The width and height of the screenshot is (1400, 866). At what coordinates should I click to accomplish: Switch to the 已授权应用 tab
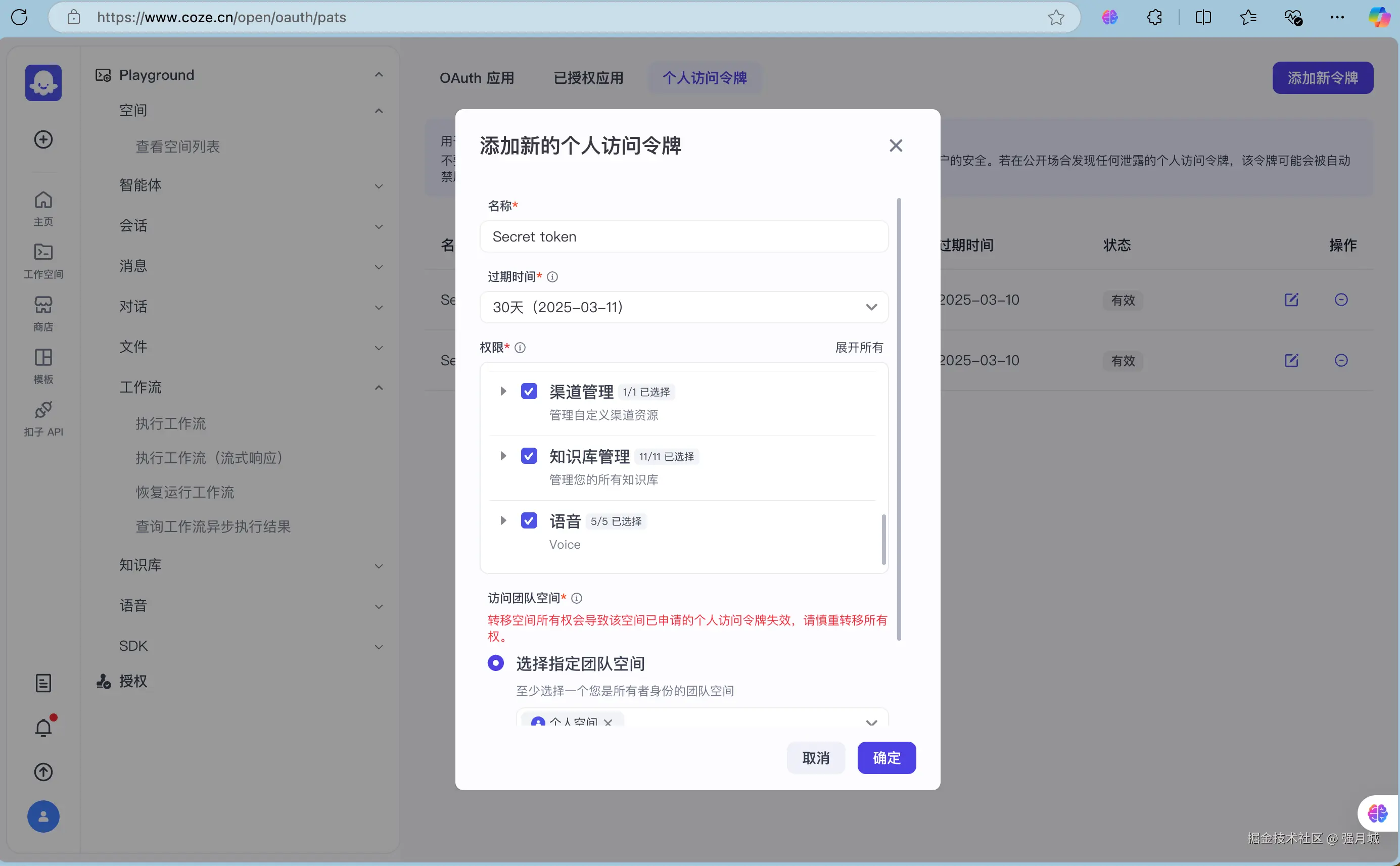pos(588,78)
